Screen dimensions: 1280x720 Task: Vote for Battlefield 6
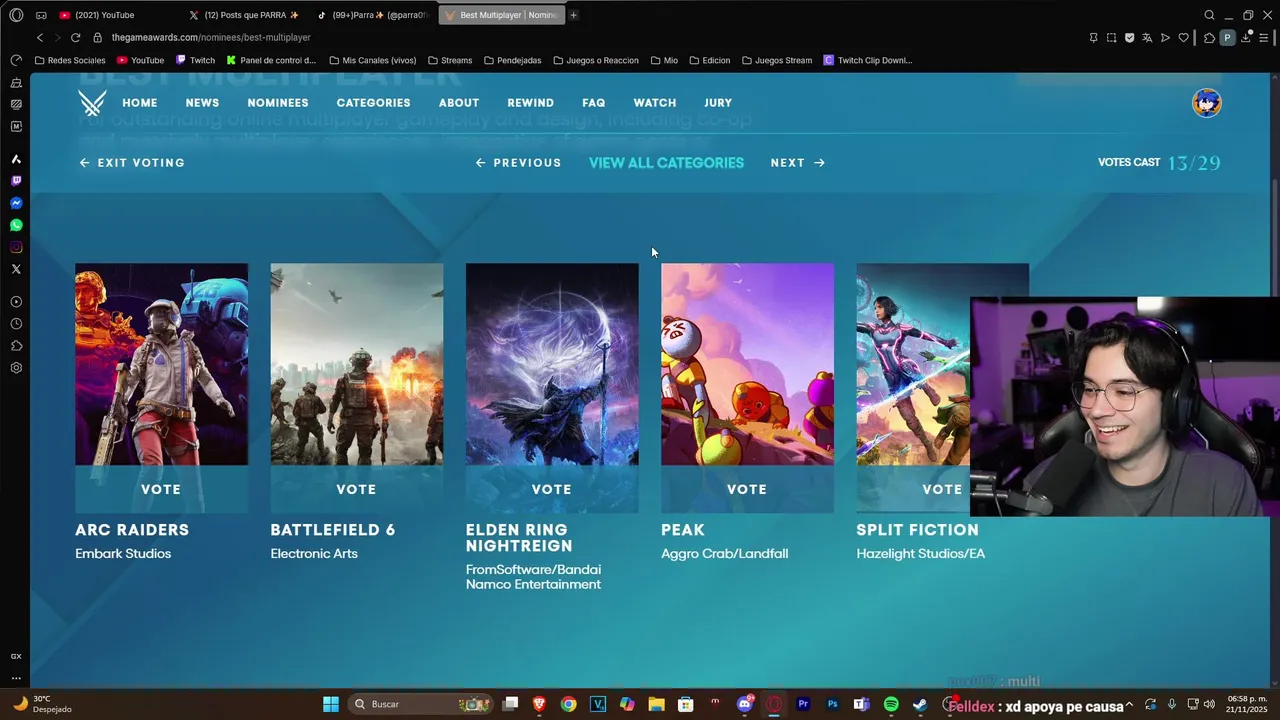(356, 489)
